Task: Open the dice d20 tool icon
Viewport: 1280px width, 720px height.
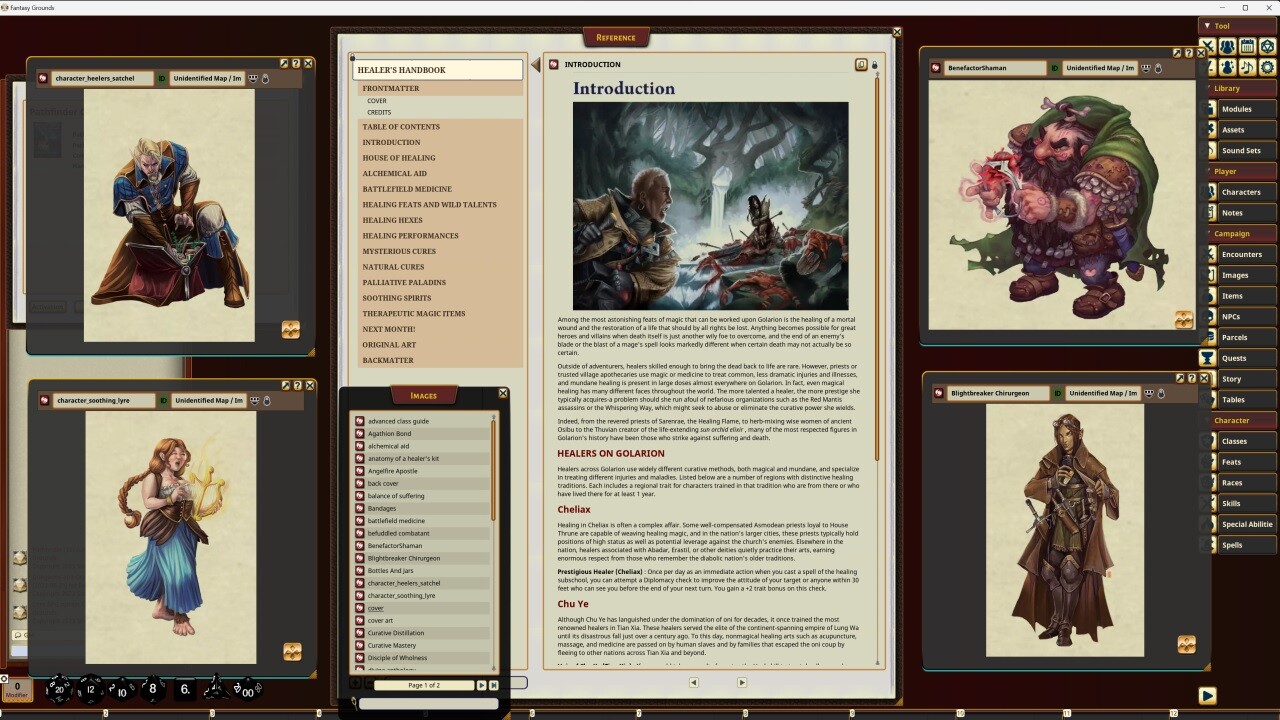Action: [x=1266, y=48]
